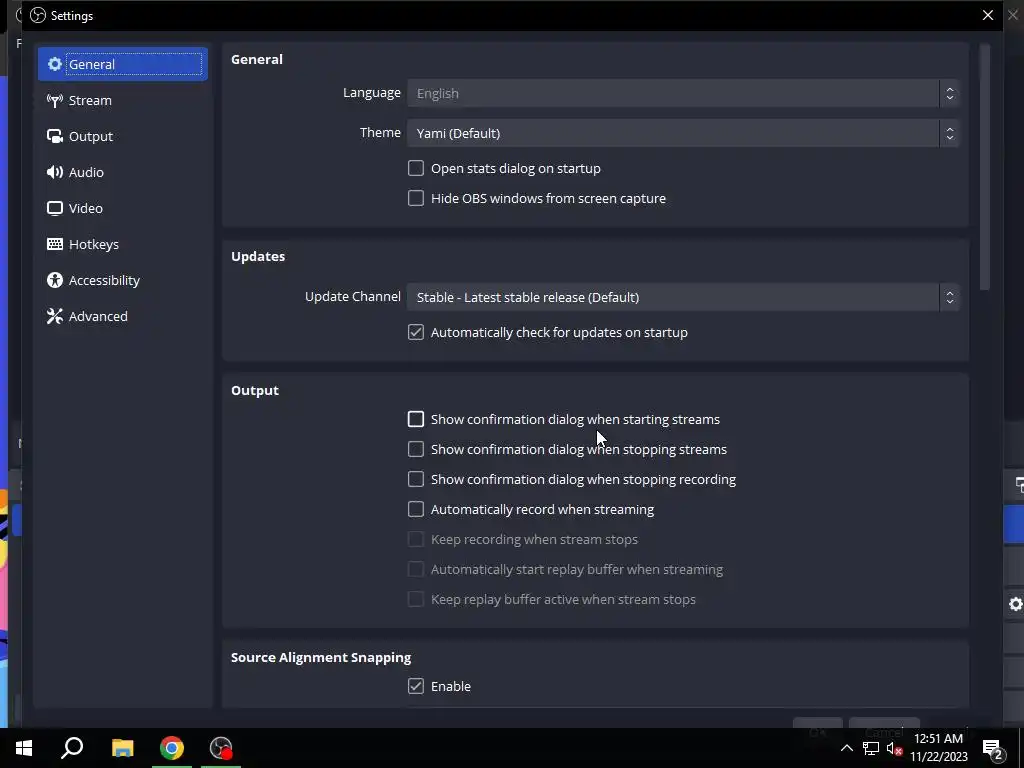Switch to the Video settings tab
Viewport: 1024px width, 768px height.
coord(123,208)
